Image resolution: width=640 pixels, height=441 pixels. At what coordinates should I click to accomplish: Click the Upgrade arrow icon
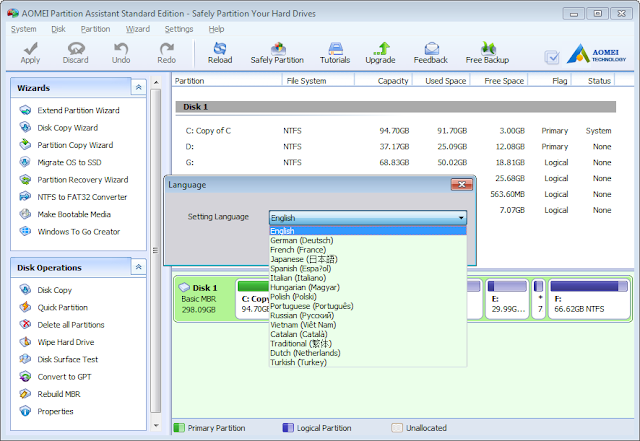pyautogui.click(x=381, y=49)
